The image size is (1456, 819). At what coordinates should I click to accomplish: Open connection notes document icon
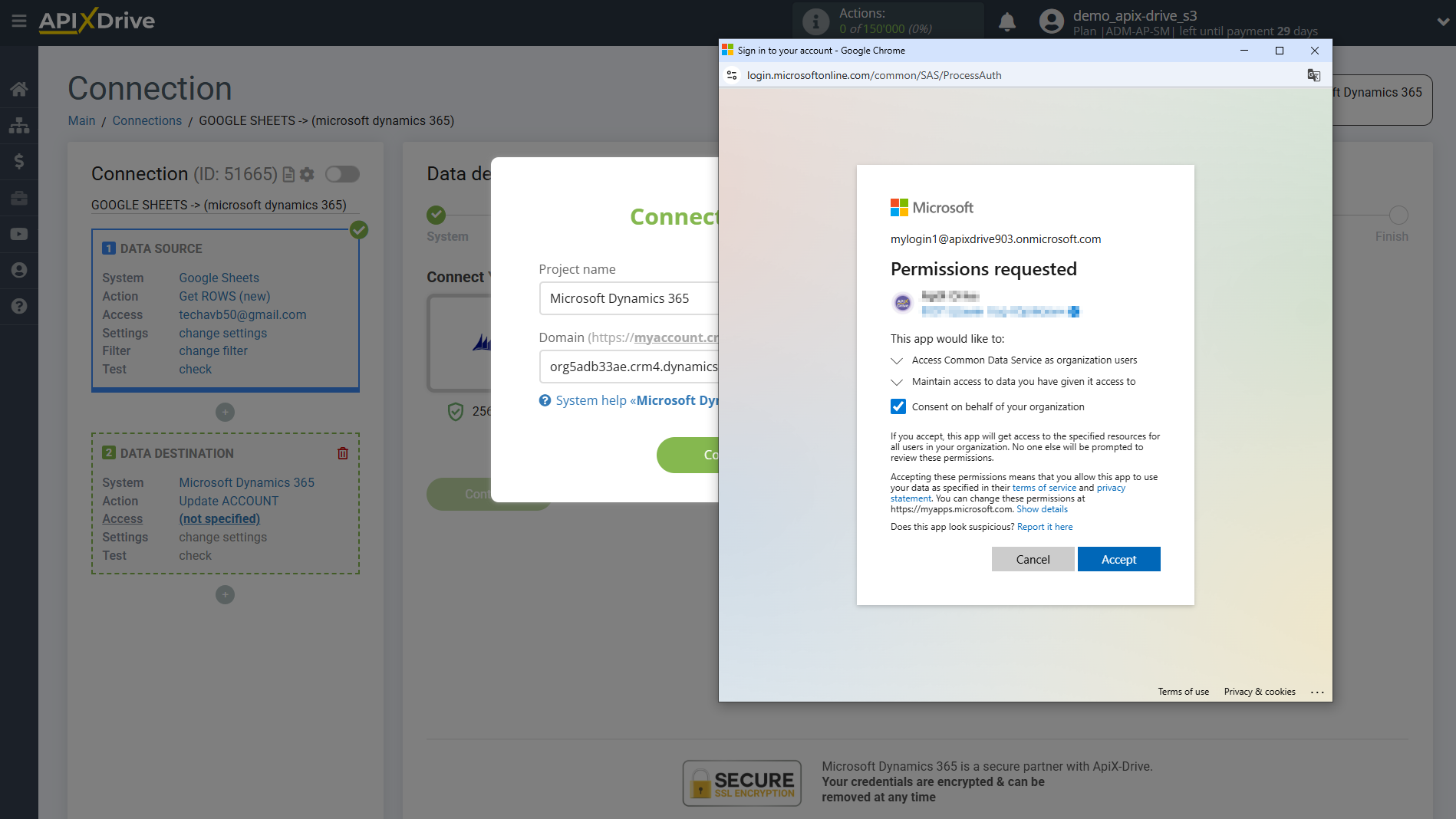pos(288,175)
